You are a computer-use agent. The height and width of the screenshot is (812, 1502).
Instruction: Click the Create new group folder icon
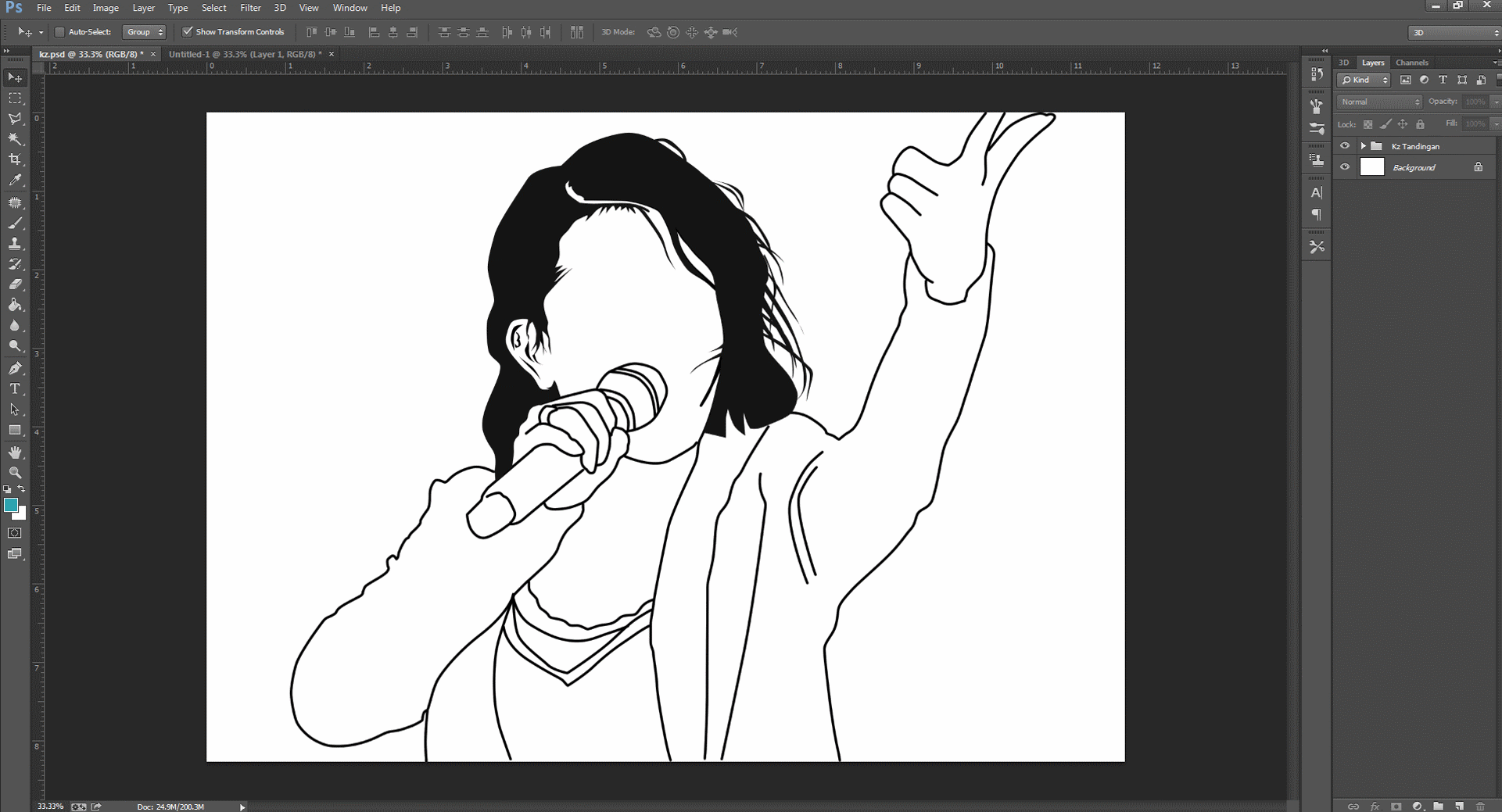pos(1439,806)
